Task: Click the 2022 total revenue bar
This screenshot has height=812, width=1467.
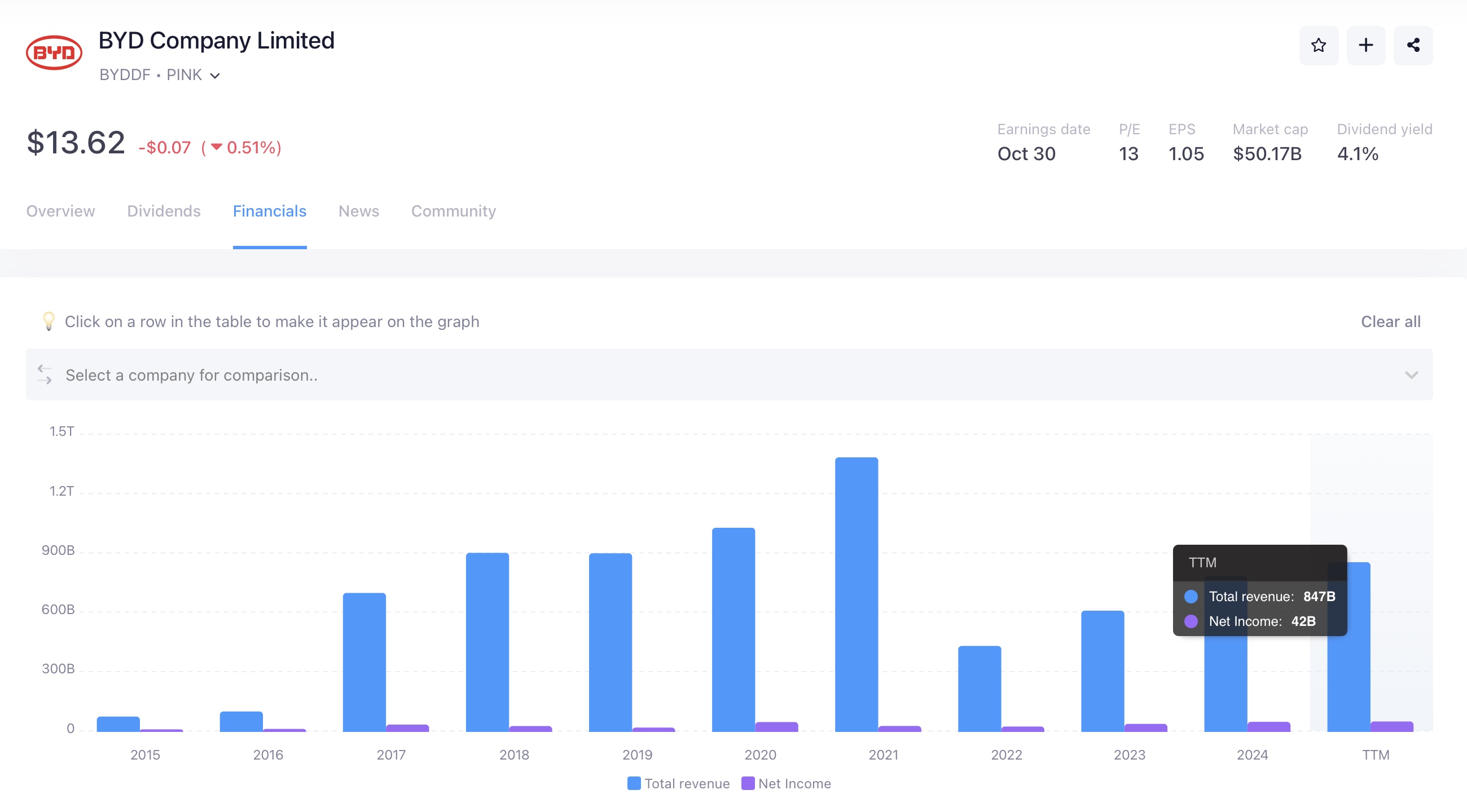Action: coord(979,689)
